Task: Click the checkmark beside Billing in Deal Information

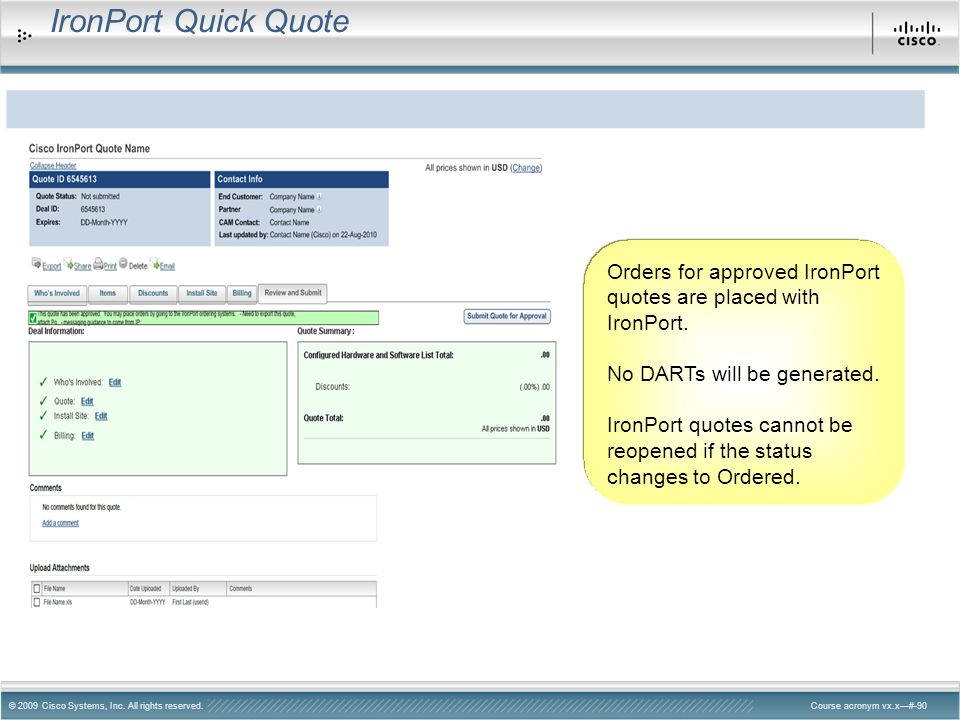Action: coord(43,435)
